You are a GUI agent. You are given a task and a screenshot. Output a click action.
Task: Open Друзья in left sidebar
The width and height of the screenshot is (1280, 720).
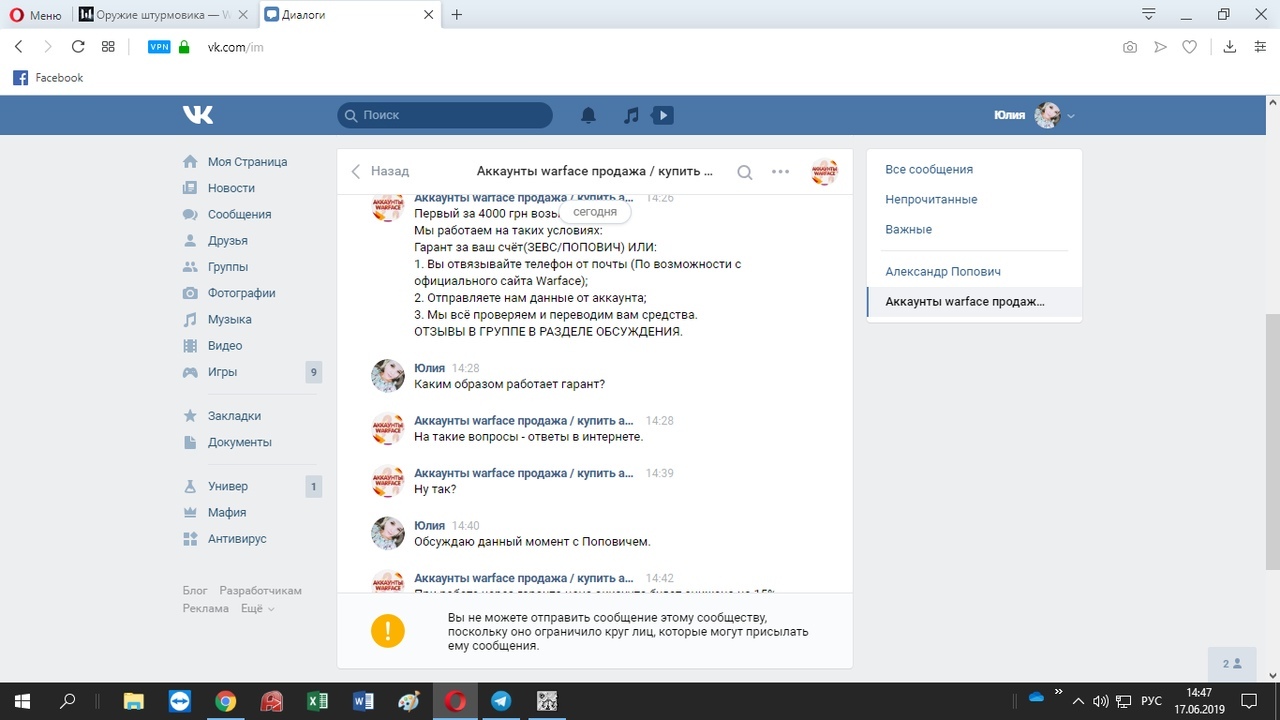click(227, 241)
